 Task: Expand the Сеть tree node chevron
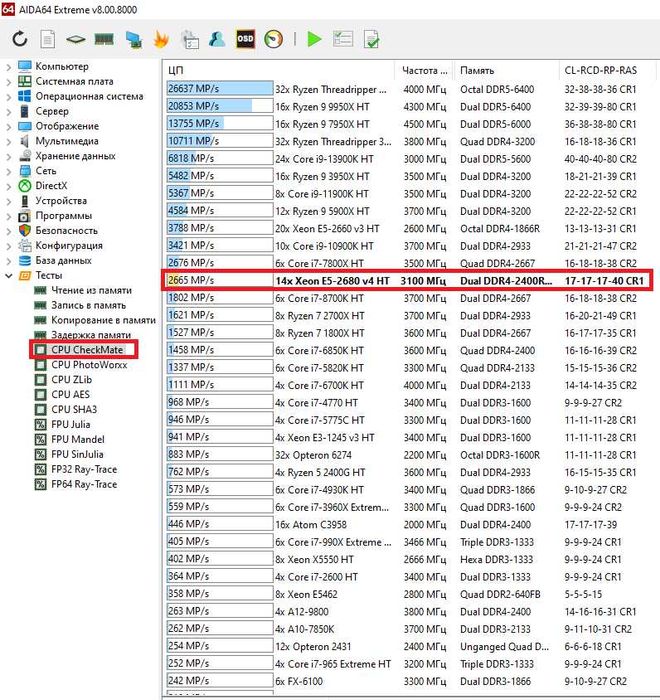point(8,171)
